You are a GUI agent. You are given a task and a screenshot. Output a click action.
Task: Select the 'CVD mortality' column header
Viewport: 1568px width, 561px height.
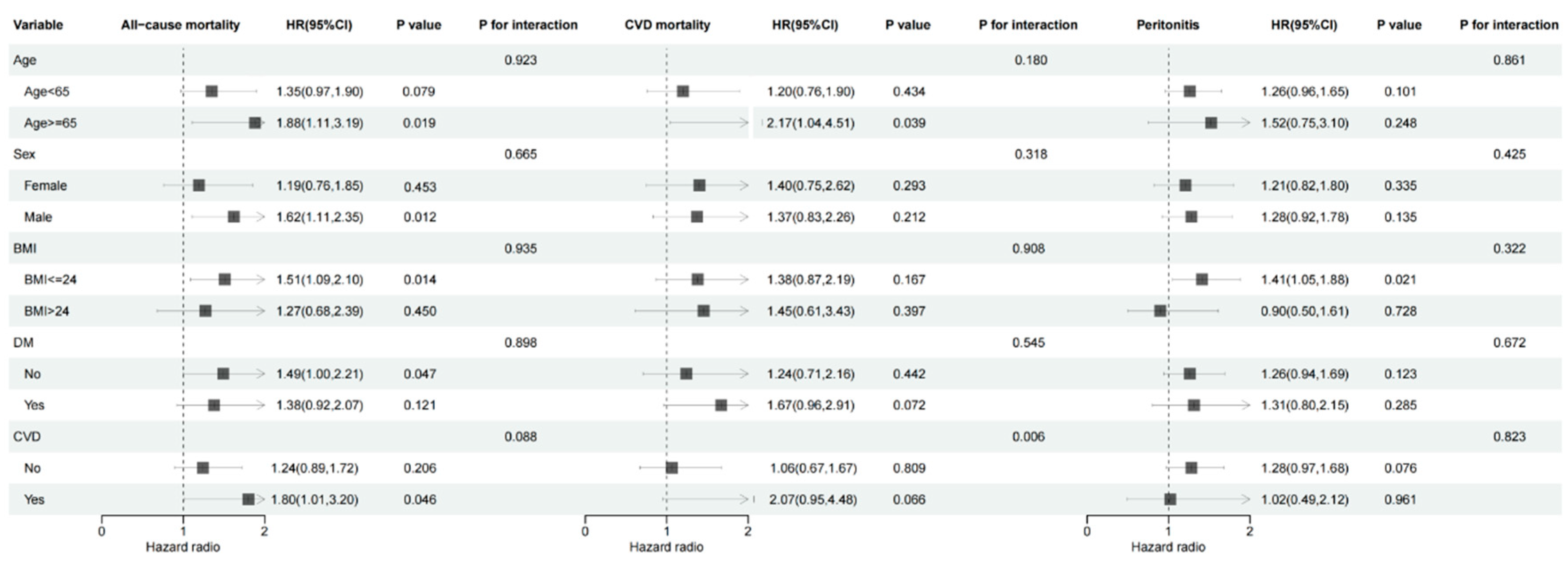pos(667,25)
